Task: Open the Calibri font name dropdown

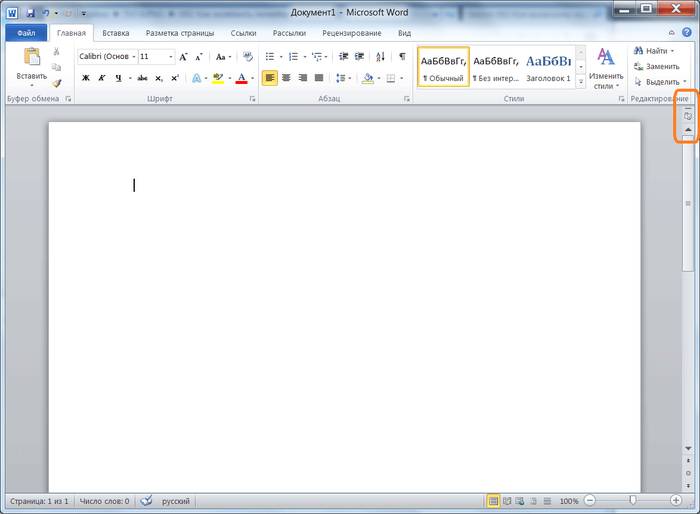Action: click(x=106, y=57)
